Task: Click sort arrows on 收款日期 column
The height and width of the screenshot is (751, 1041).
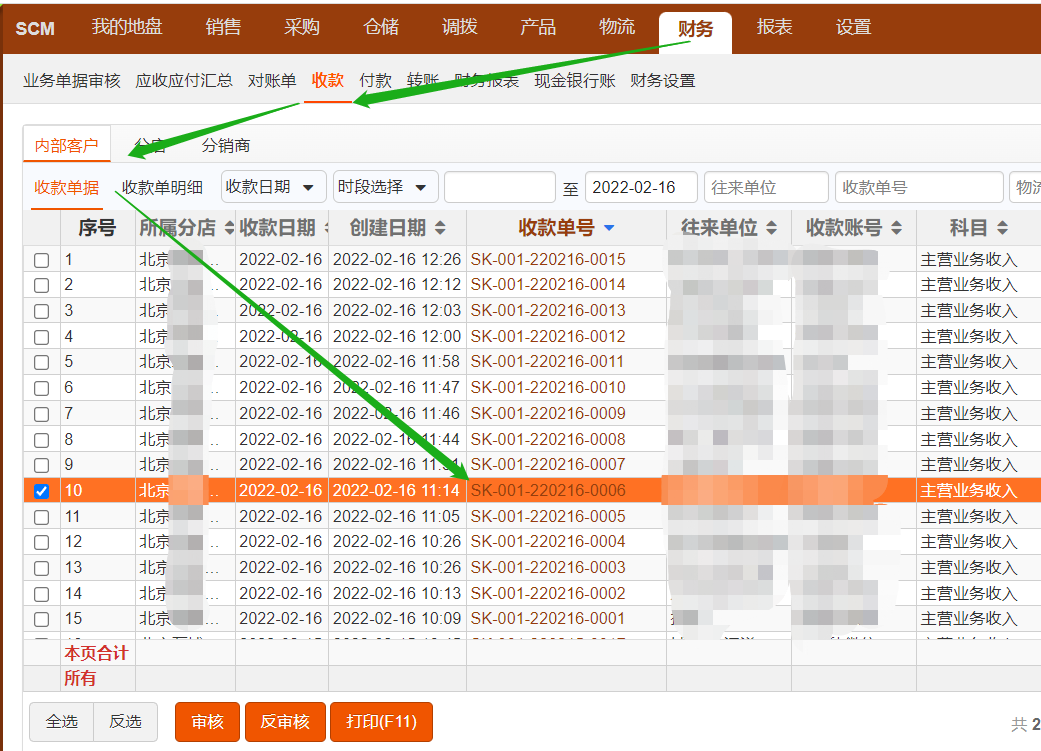Action: click(x=324, y=228)
